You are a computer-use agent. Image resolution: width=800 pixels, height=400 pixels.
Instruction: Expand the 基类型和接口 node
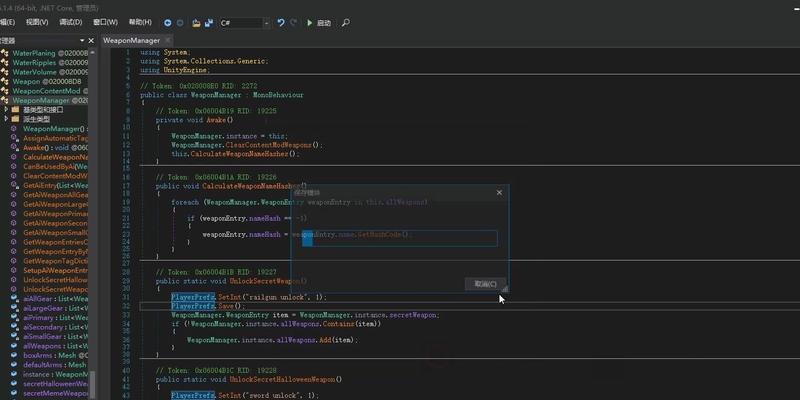coord(6,110)
